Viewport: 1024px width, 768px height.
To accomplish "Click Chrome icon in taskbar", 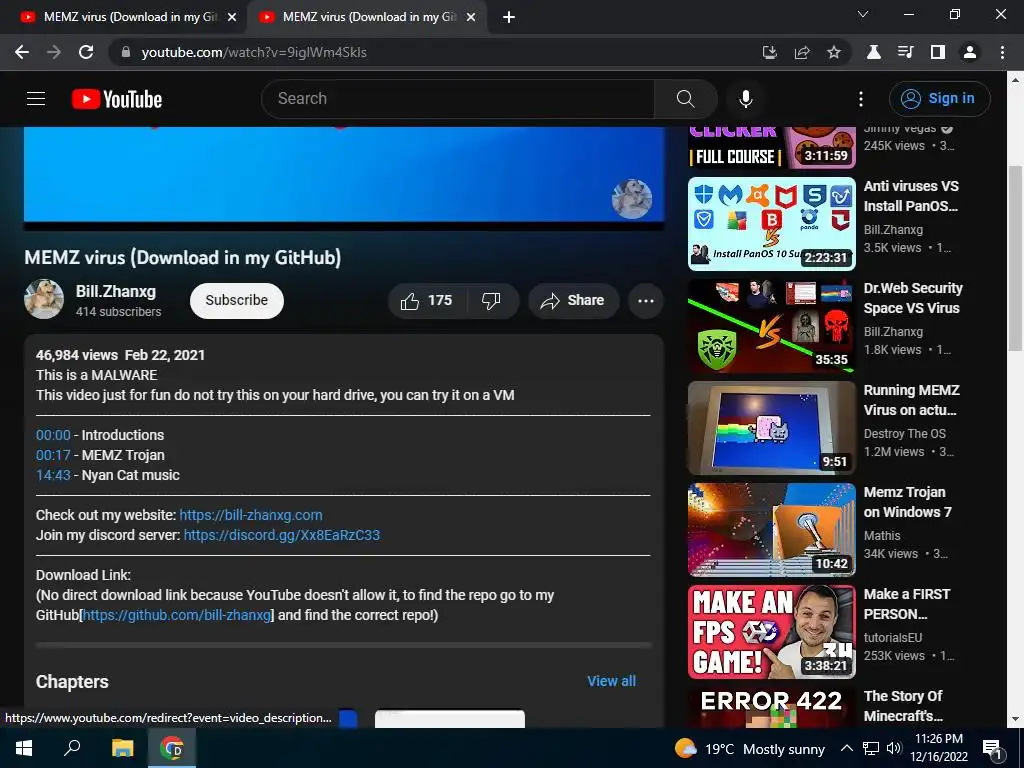I will pyautogui.click(x=172, y=748).
